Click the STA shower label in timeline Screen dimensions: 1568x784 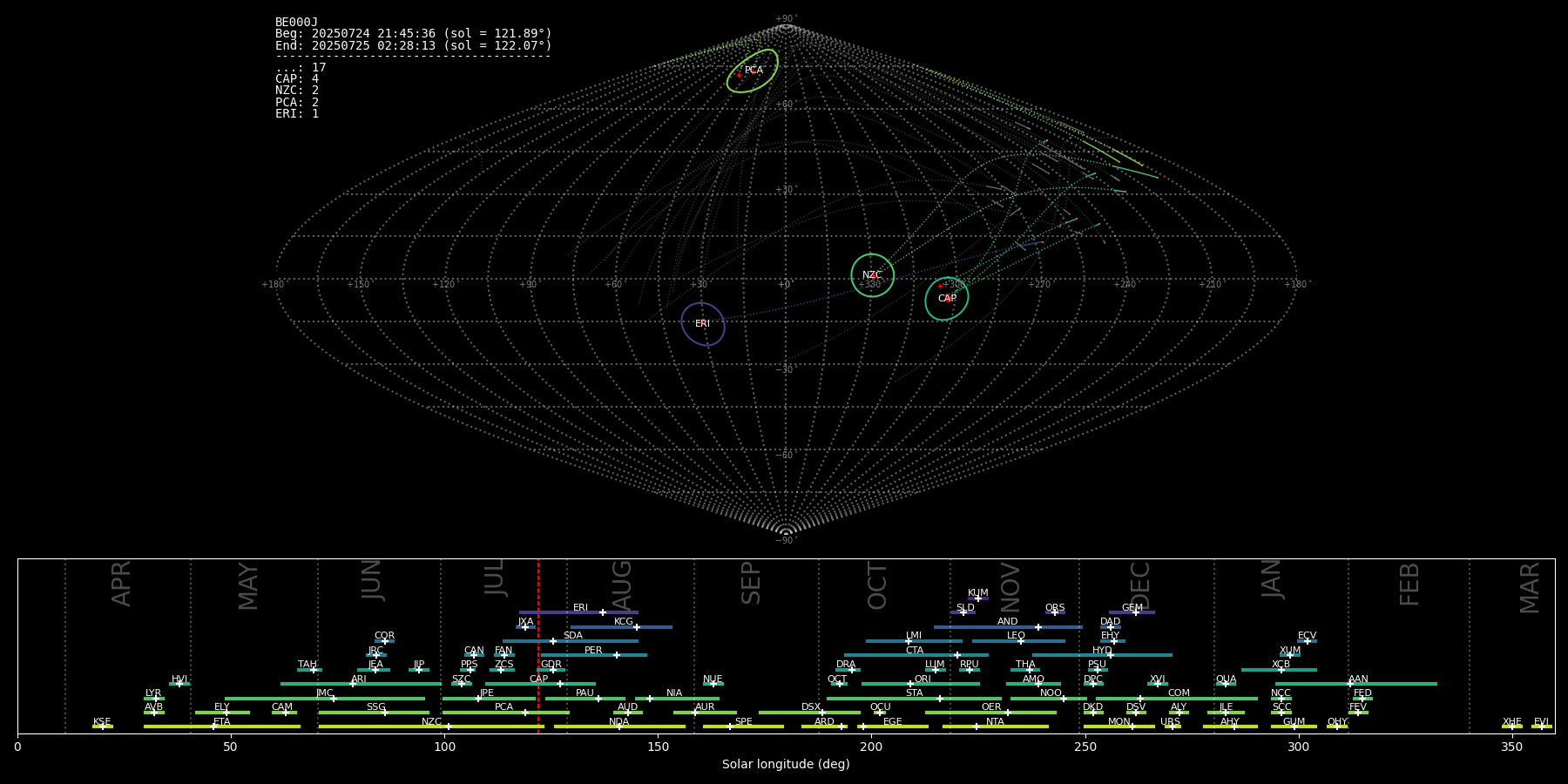[x=915, y=693]
